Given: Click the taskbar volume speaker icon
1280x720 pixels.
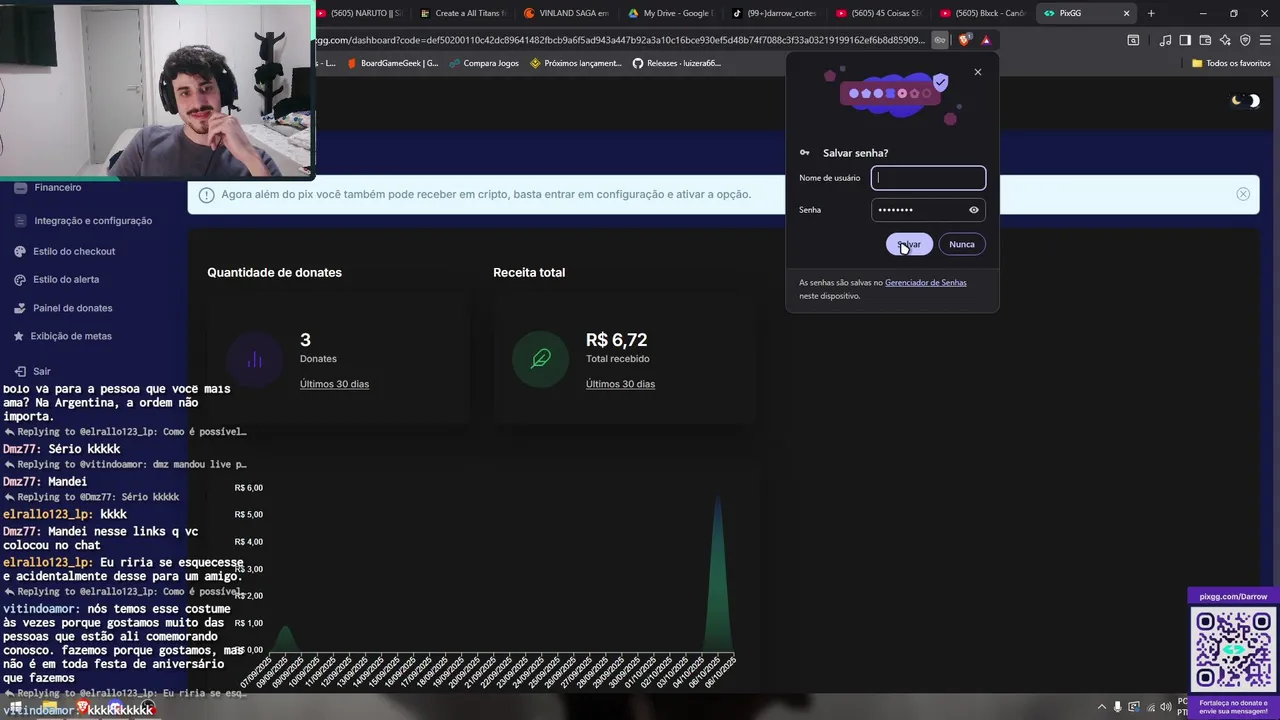Looking at the screenshot, I should 1166,707.
